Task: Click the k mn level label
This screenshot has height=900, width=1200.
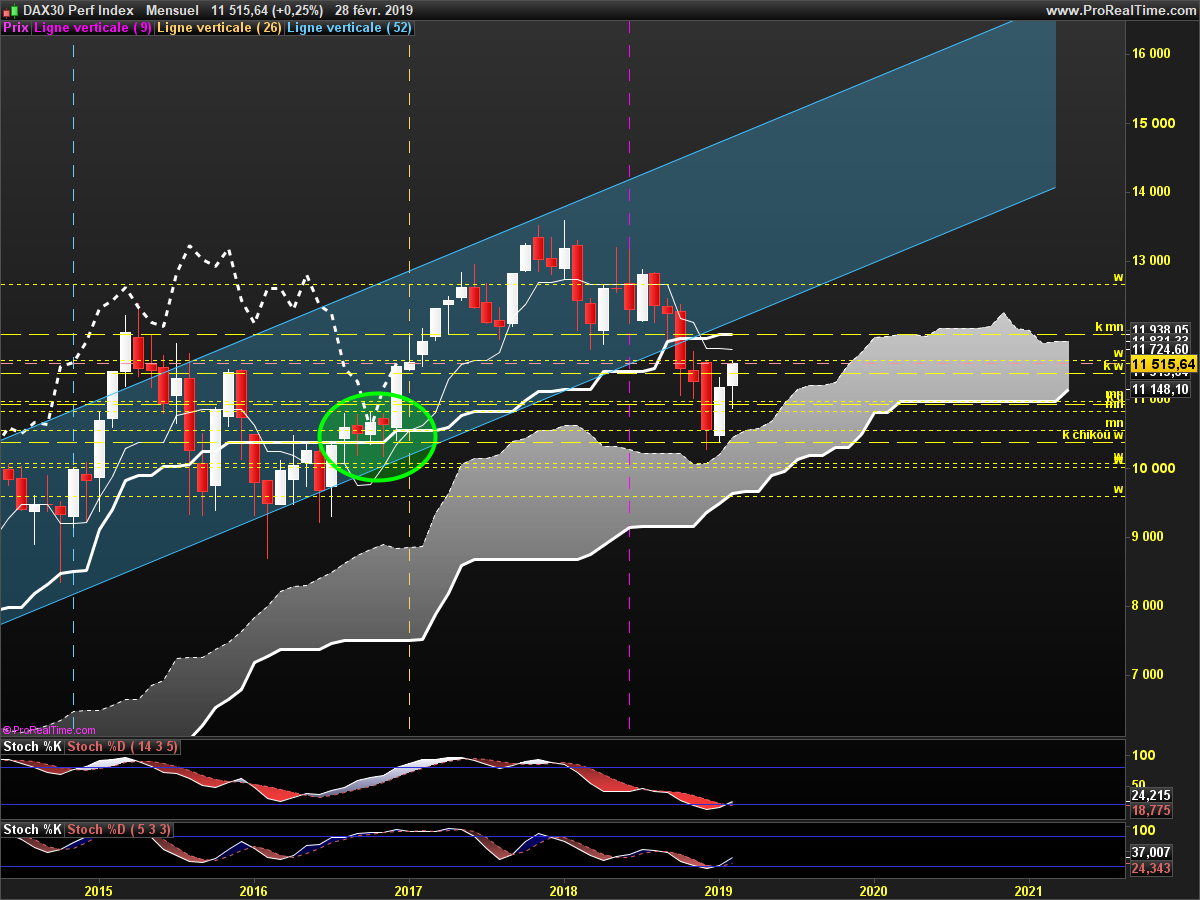Action: tap(1109, 327)
